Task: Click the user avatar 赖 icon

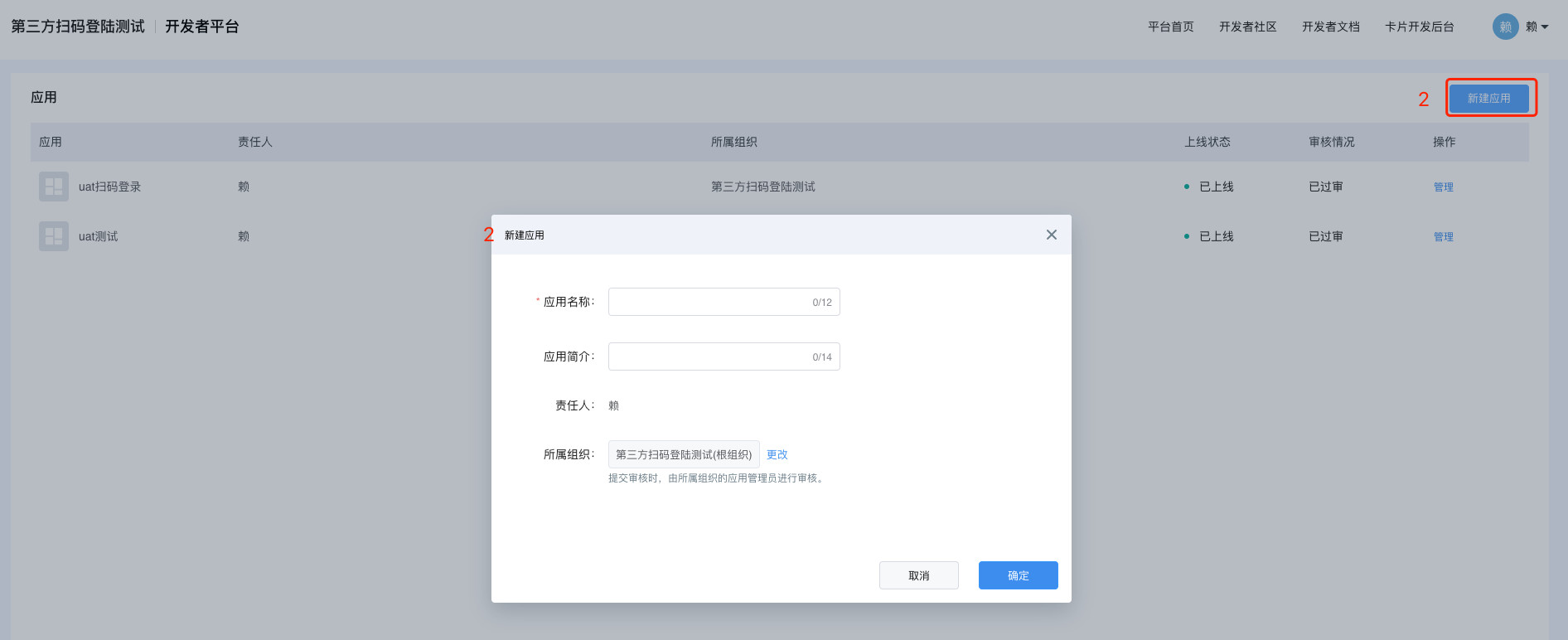Action: point(1505,27)
